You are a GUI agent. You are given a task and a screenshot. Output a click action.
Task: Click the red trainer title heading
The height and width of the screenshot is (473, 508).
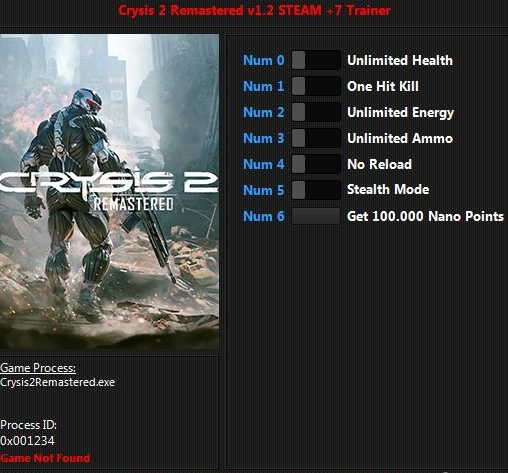(x=254, y=10)
